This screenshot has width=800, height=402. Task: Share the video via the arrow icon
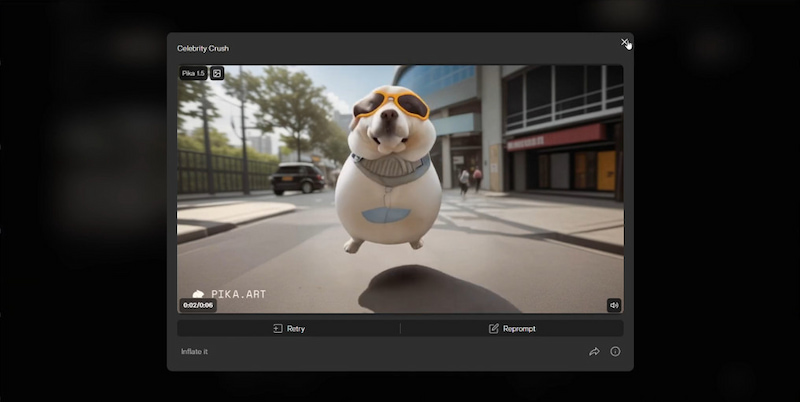pos(594,352)
